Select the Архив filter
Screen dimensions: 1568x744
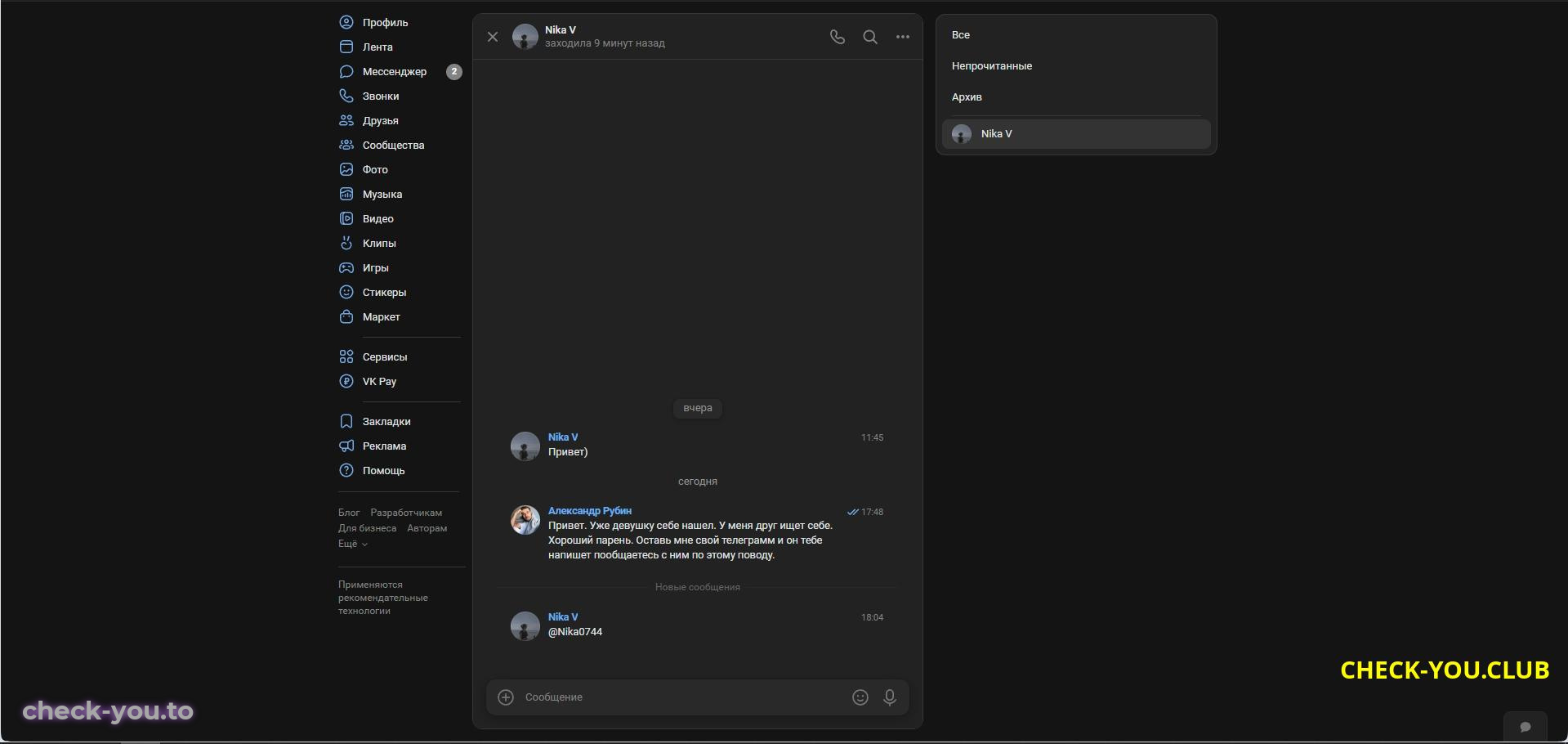coord(967,97)
